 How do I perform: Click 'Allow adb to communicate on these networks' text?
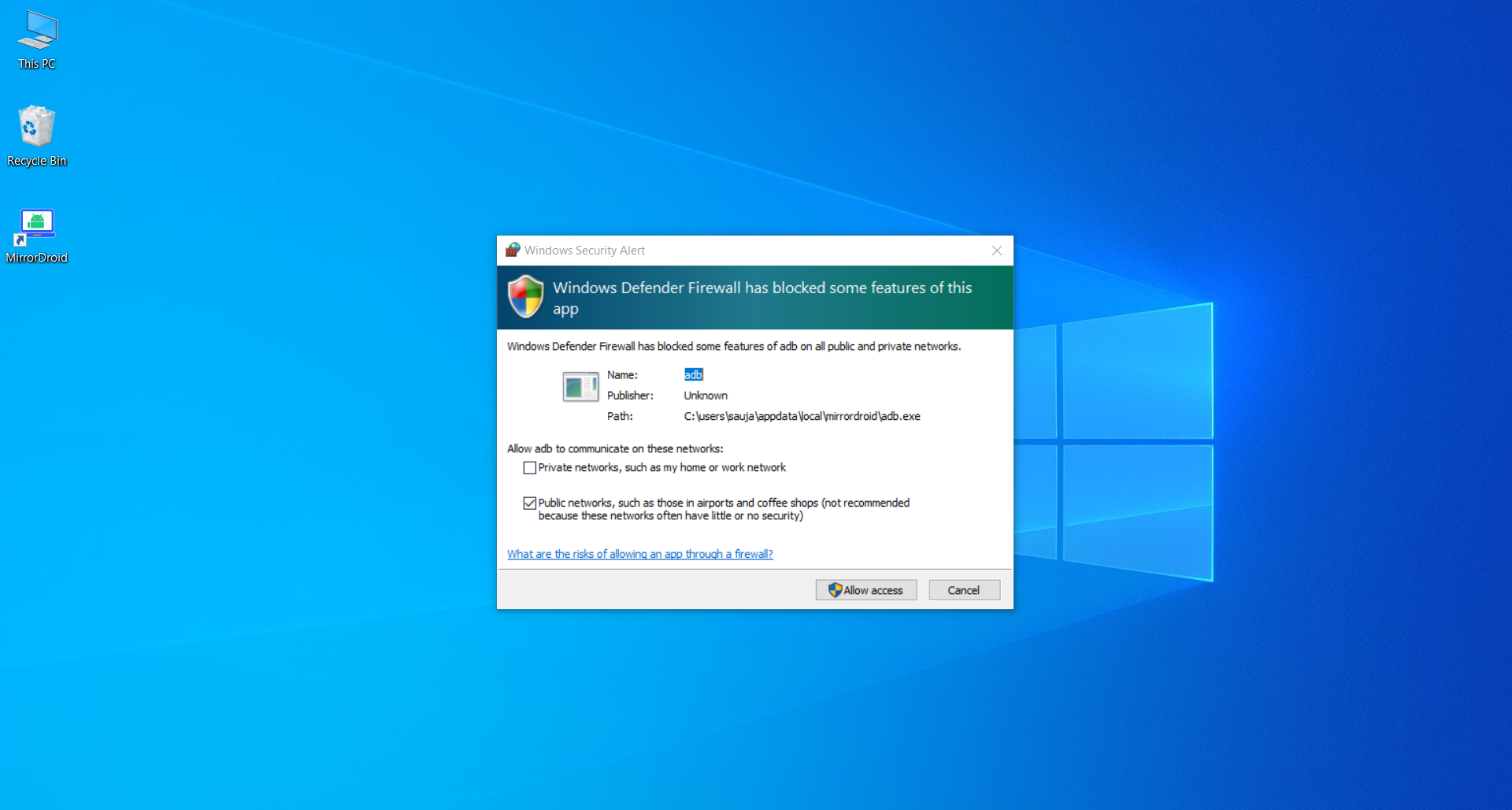[x=615, y=448]
